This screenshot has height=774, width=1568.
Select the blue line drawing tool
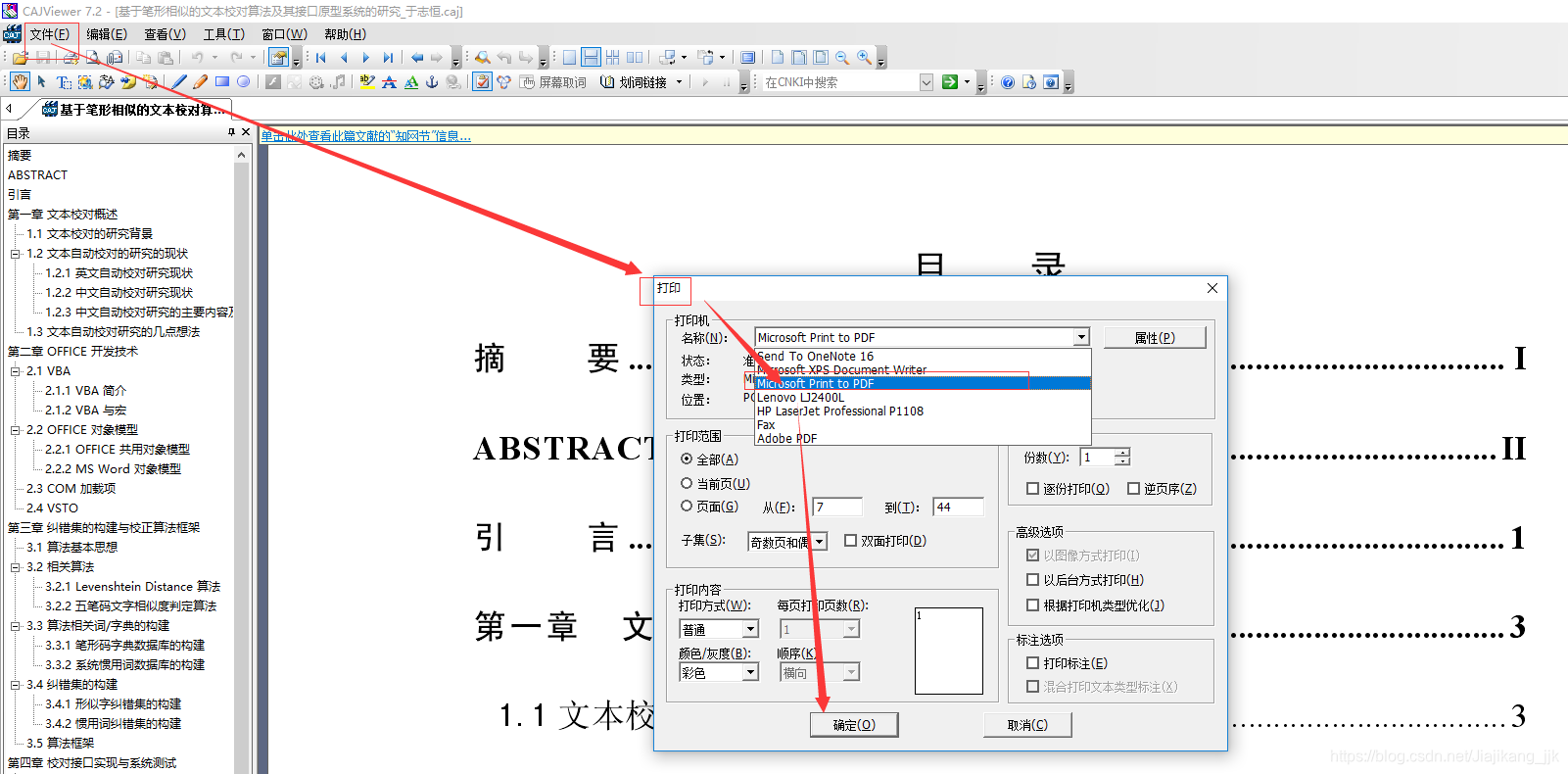[179, 81]
